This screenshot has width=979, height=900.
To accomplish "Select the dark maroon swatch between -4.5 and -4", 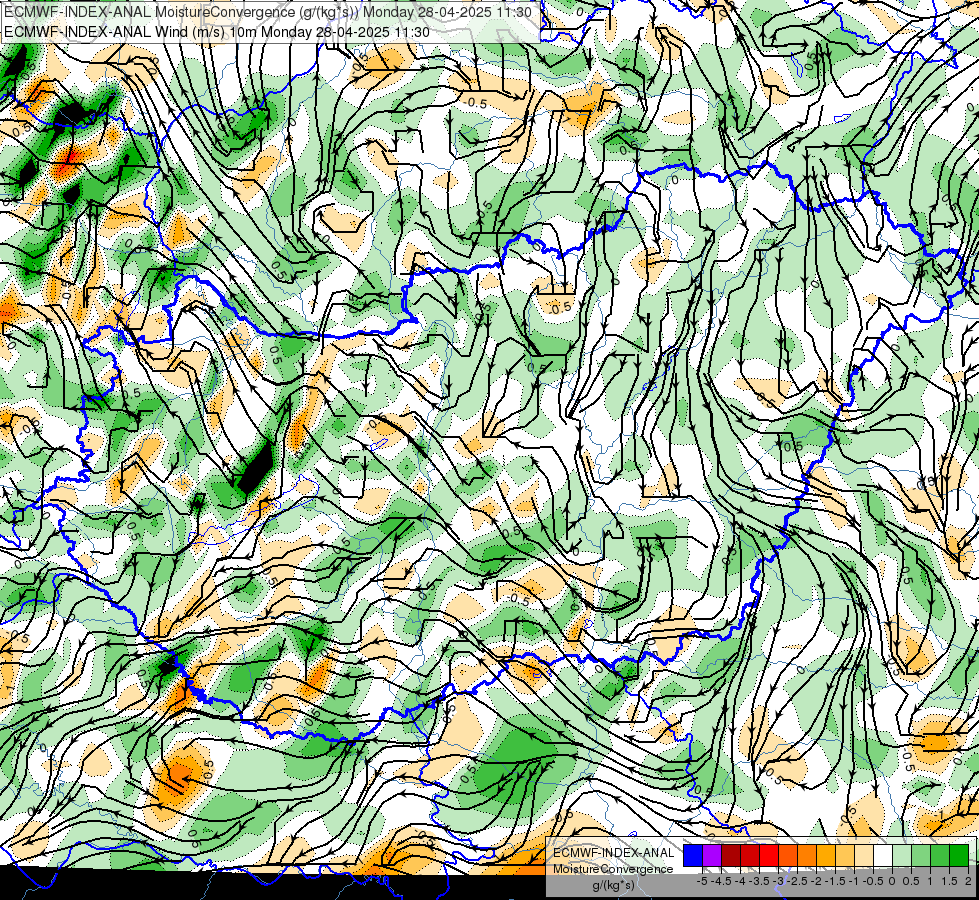I will [731, 855].
